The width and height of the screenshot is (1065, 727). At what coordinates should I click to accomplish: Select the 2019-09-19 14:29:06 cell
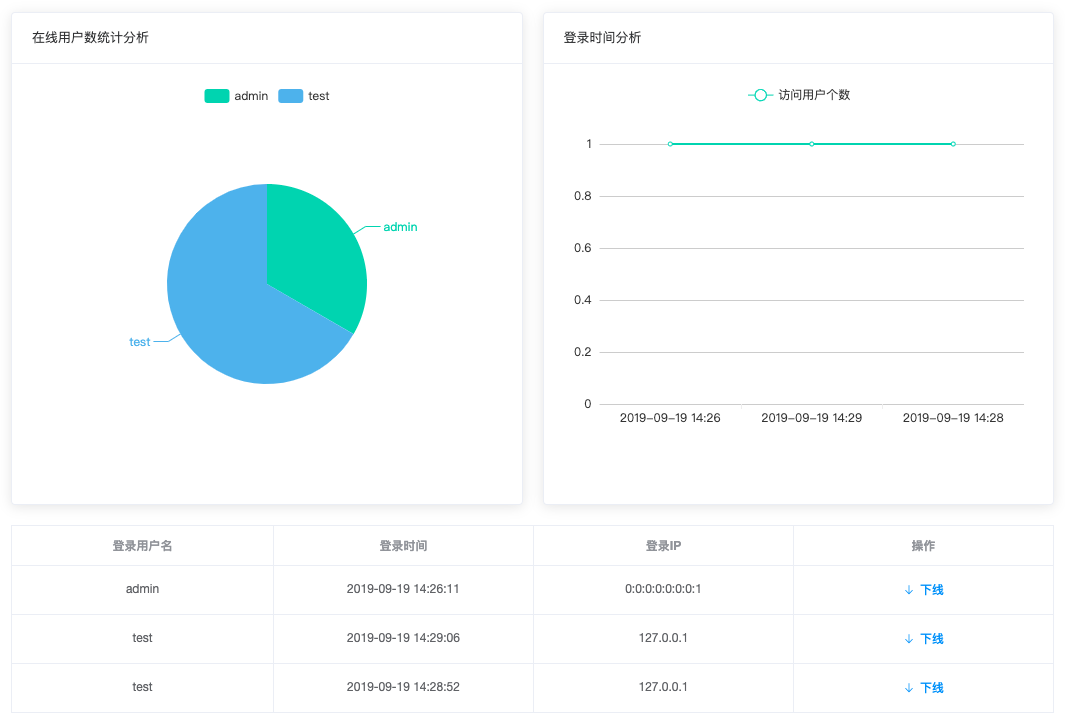coord(403,638)
